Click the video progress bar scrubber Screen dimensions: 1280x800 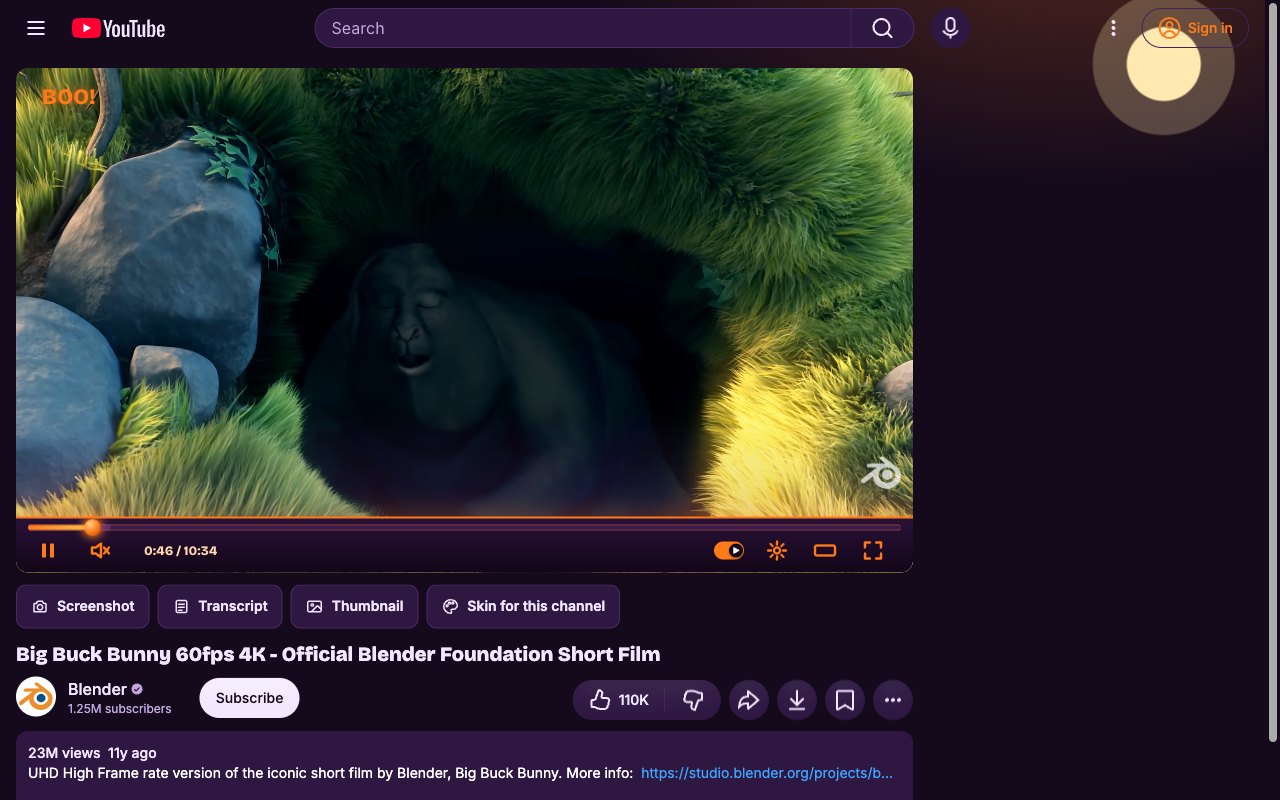pos(92,527)
